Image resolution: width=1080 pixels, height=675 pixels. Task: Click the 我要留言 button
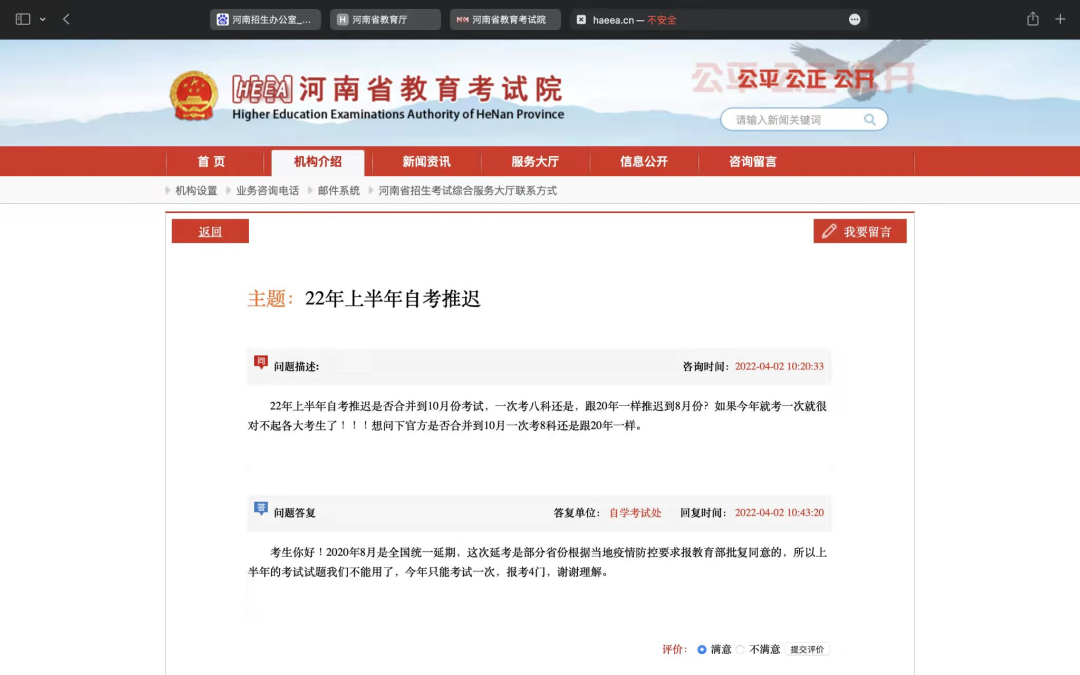[860, 232]
